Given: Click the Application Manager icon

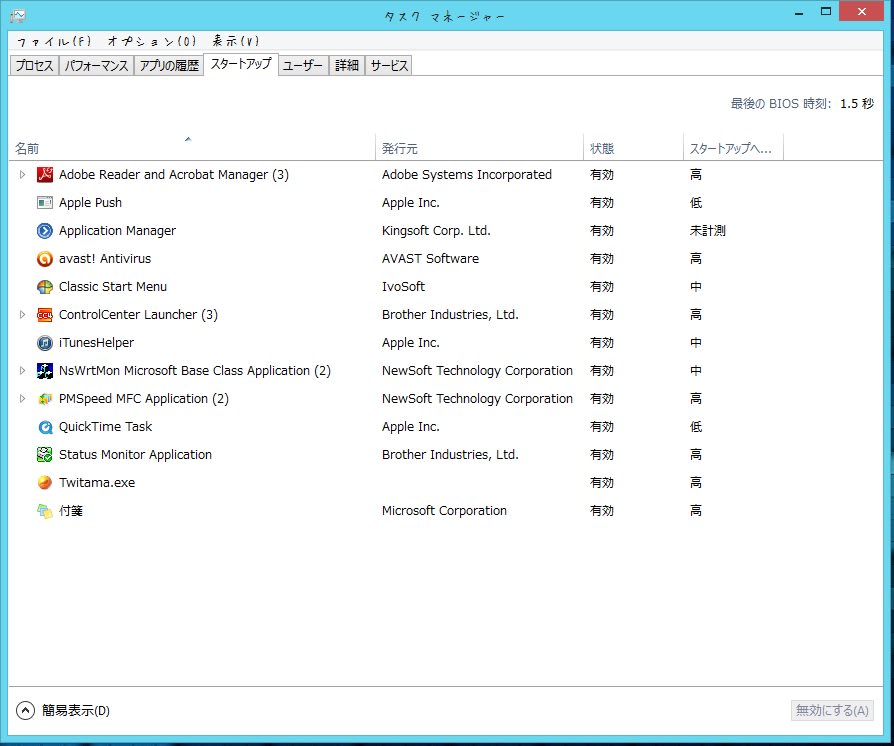Looking at the screenshot, I should (x=44, y=230).
